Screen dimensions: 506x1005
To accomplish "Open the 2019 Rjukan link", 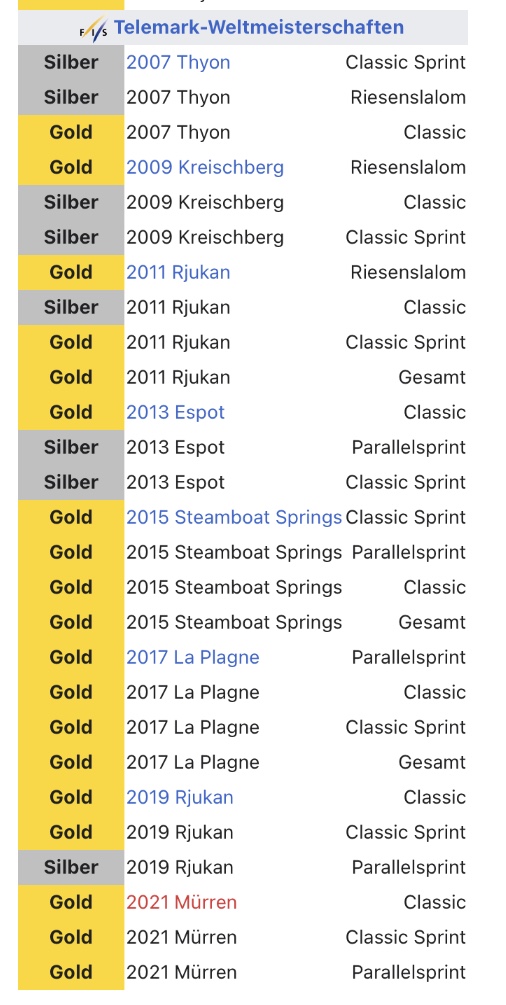I will pos(179,797).
